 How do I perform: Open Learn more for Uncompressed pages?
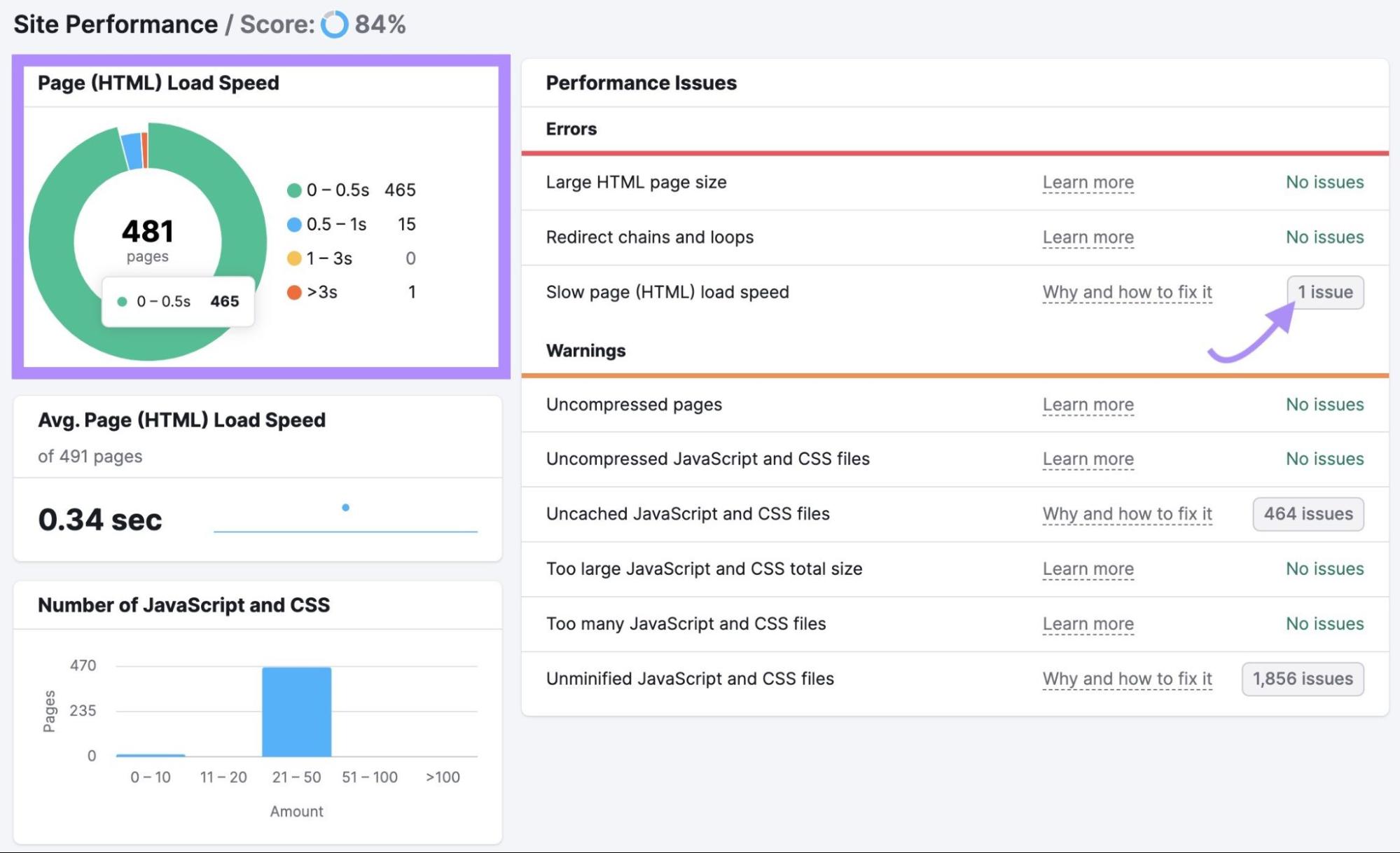click(1088, 404)
